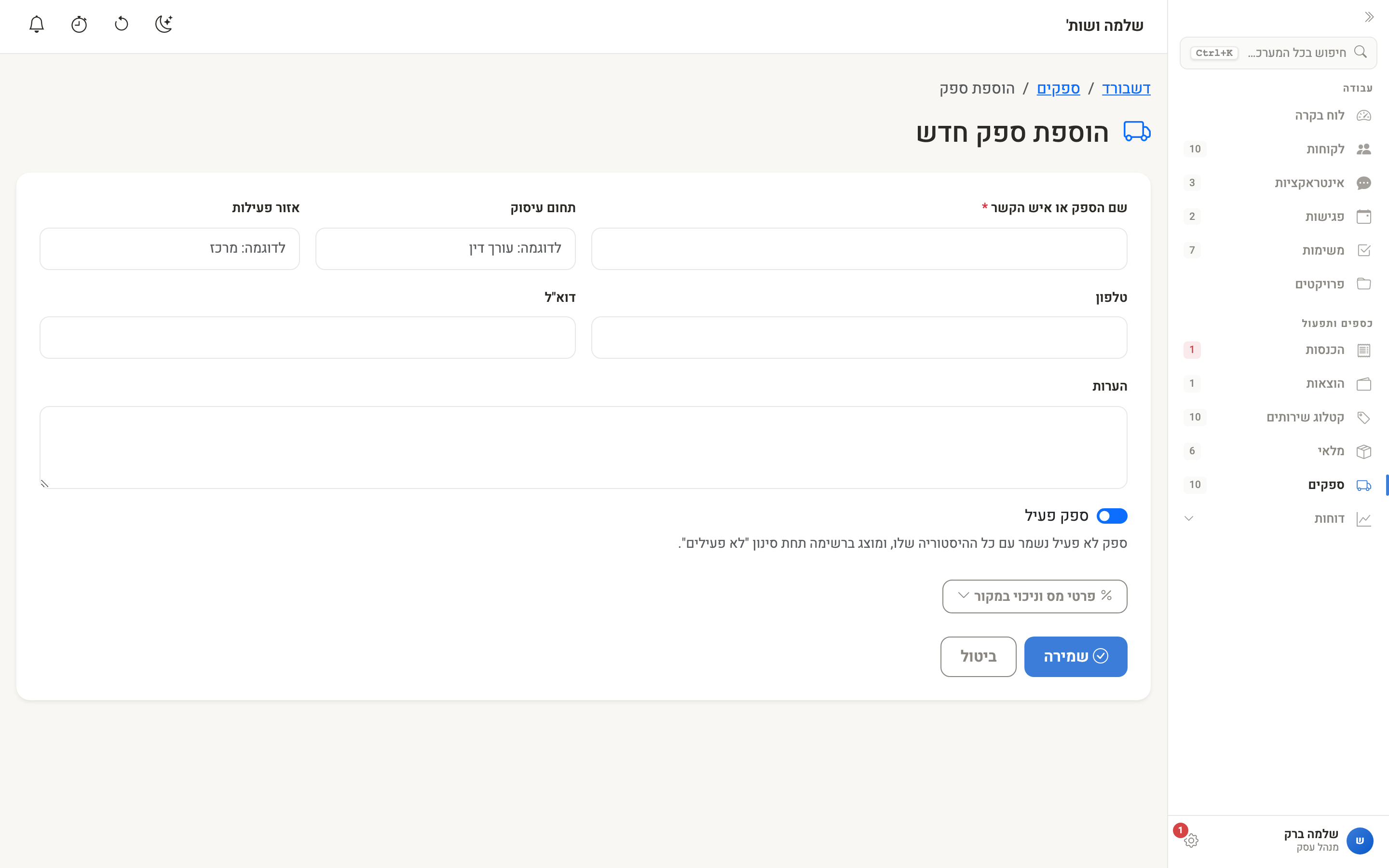Click the user avatar circle
Viewport: 1389px width, 868px height.
pyautogui.click(x=1359, y=841)
